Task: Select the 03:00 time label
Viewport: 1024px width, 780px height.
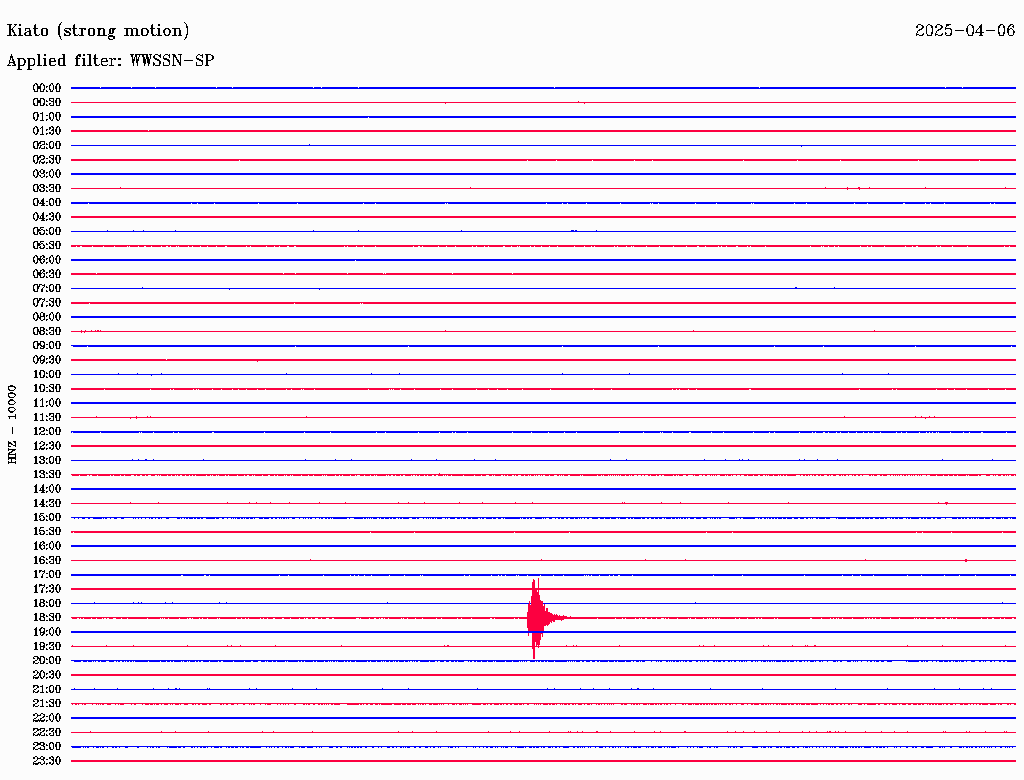Action: pyautogui.click(x=47, y=174)
